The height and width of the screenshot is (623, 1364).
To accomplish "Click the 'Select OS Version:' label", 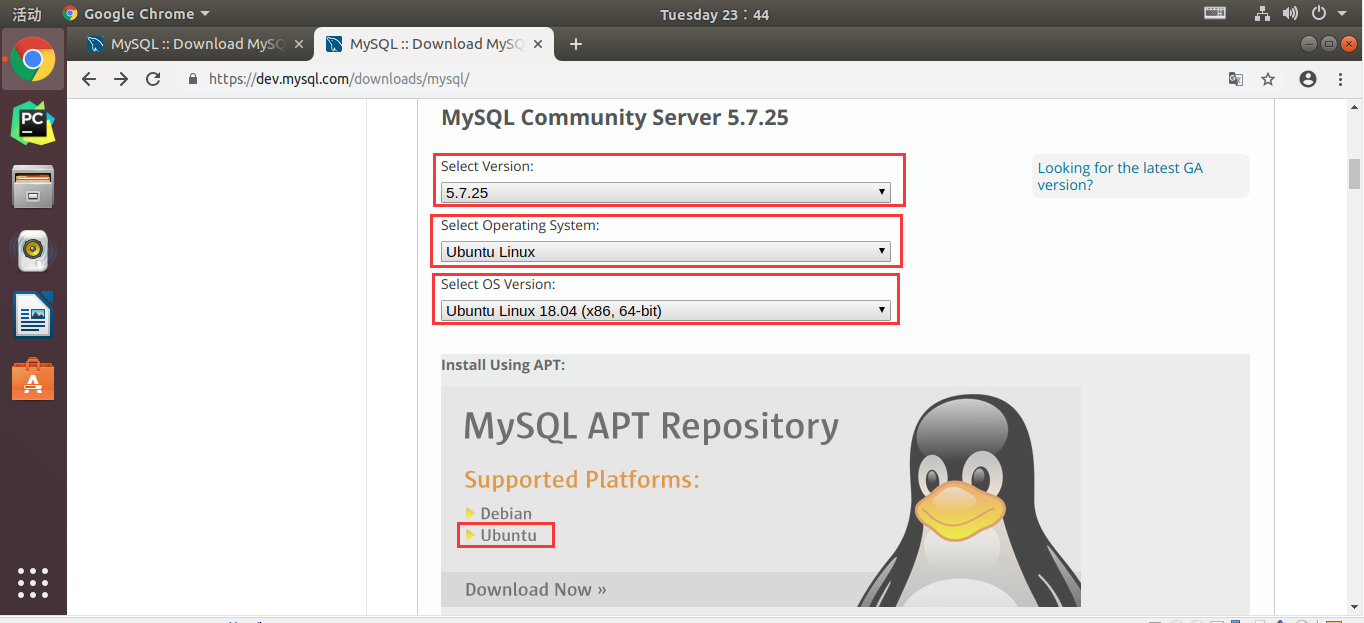I will [x=498, y=285].
